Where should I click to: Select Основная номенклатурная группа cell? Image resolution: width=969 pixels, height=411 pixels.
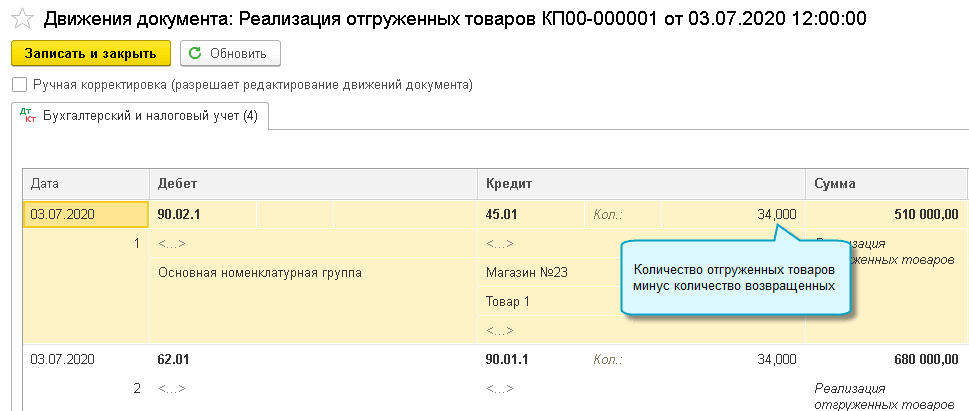(260, 272)
